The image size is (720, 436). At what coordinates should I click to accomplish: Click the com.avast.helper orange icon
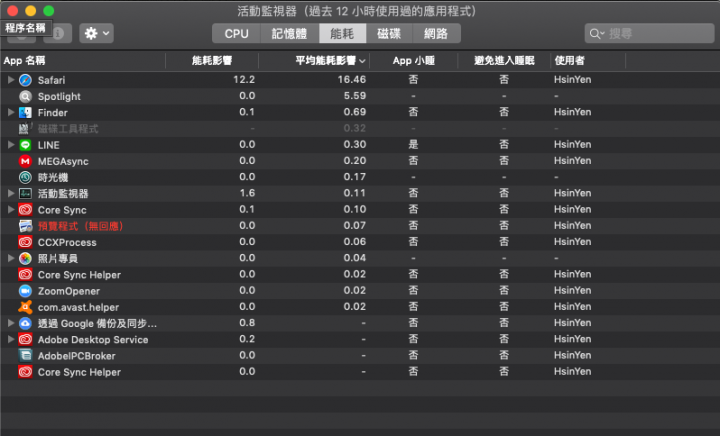(25, 307)
